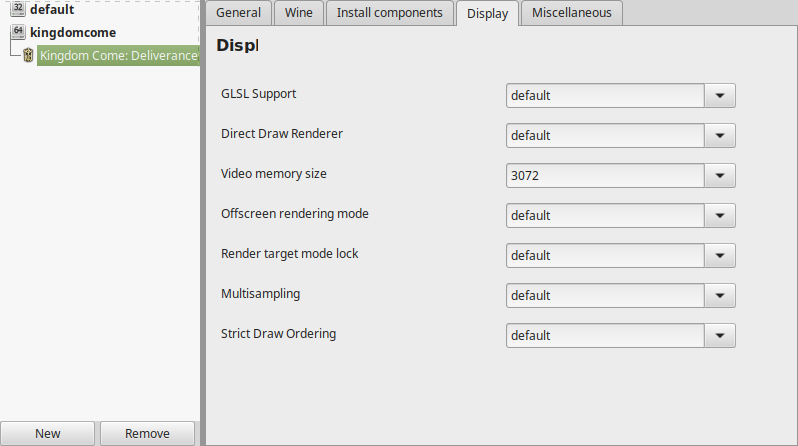Expand the Multisampling dropdown arrow
Viewport: 798px width, 446px height.
[x=720, y=295]
